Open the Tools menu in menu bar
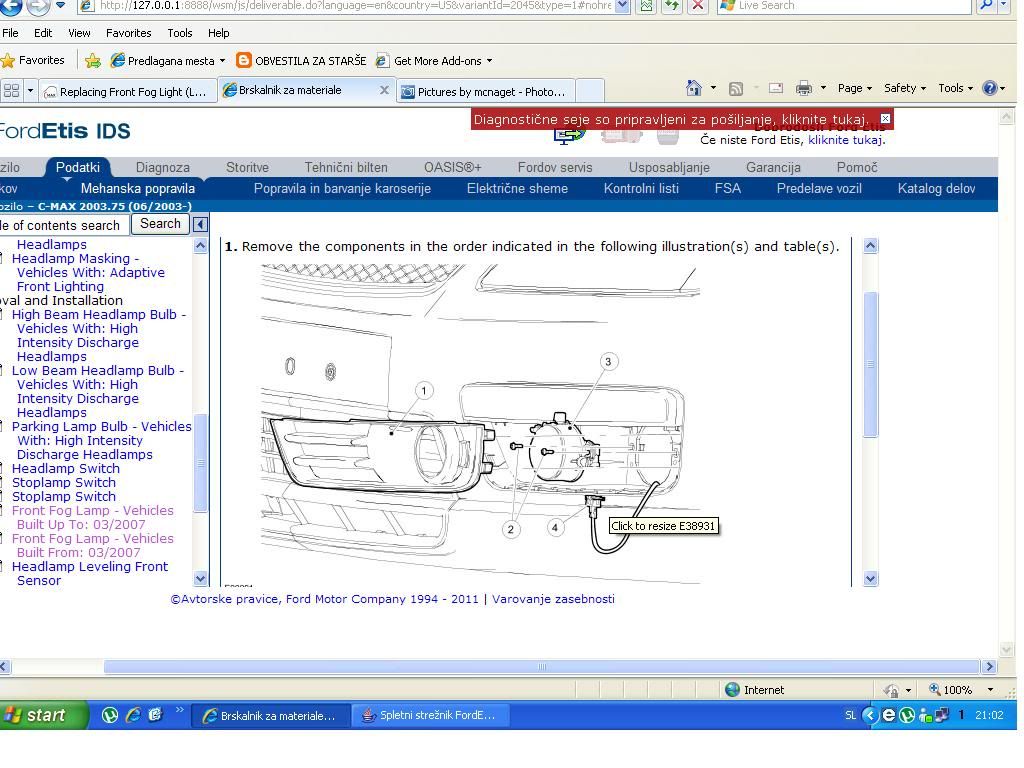Viewport: 1024px width, 768px height. (180, 33)
